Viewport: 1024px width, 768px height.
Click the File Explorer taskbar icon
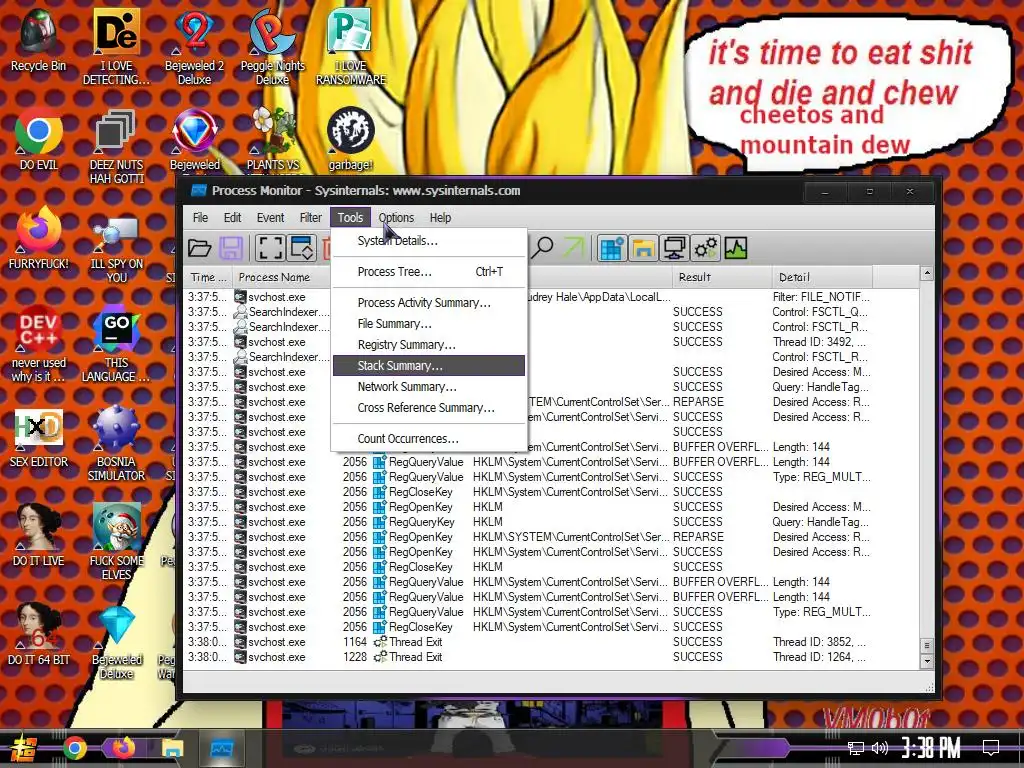click(x=172, y=748)
